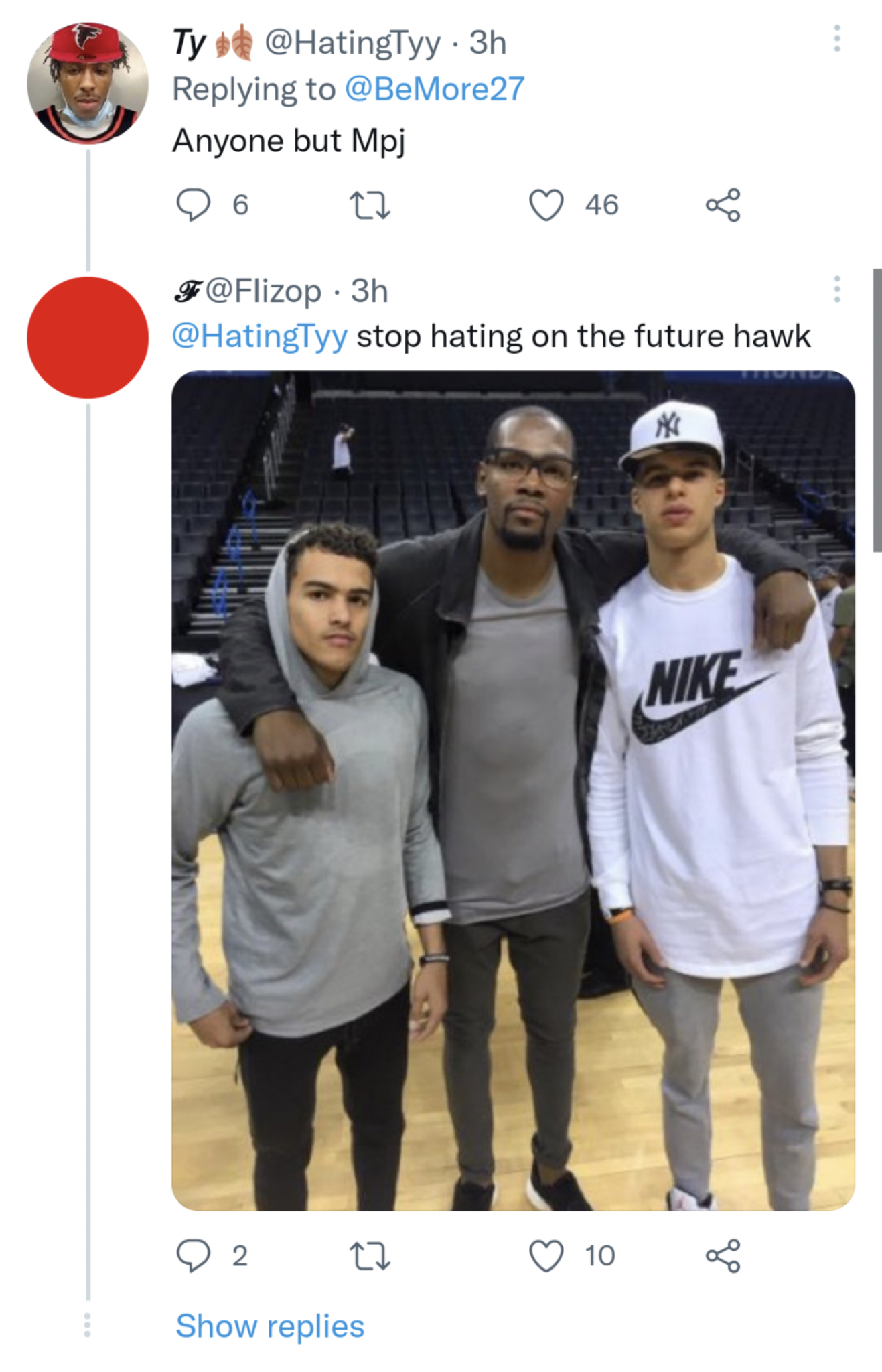Open more options on Flizop's tweet

click(836, 289)
